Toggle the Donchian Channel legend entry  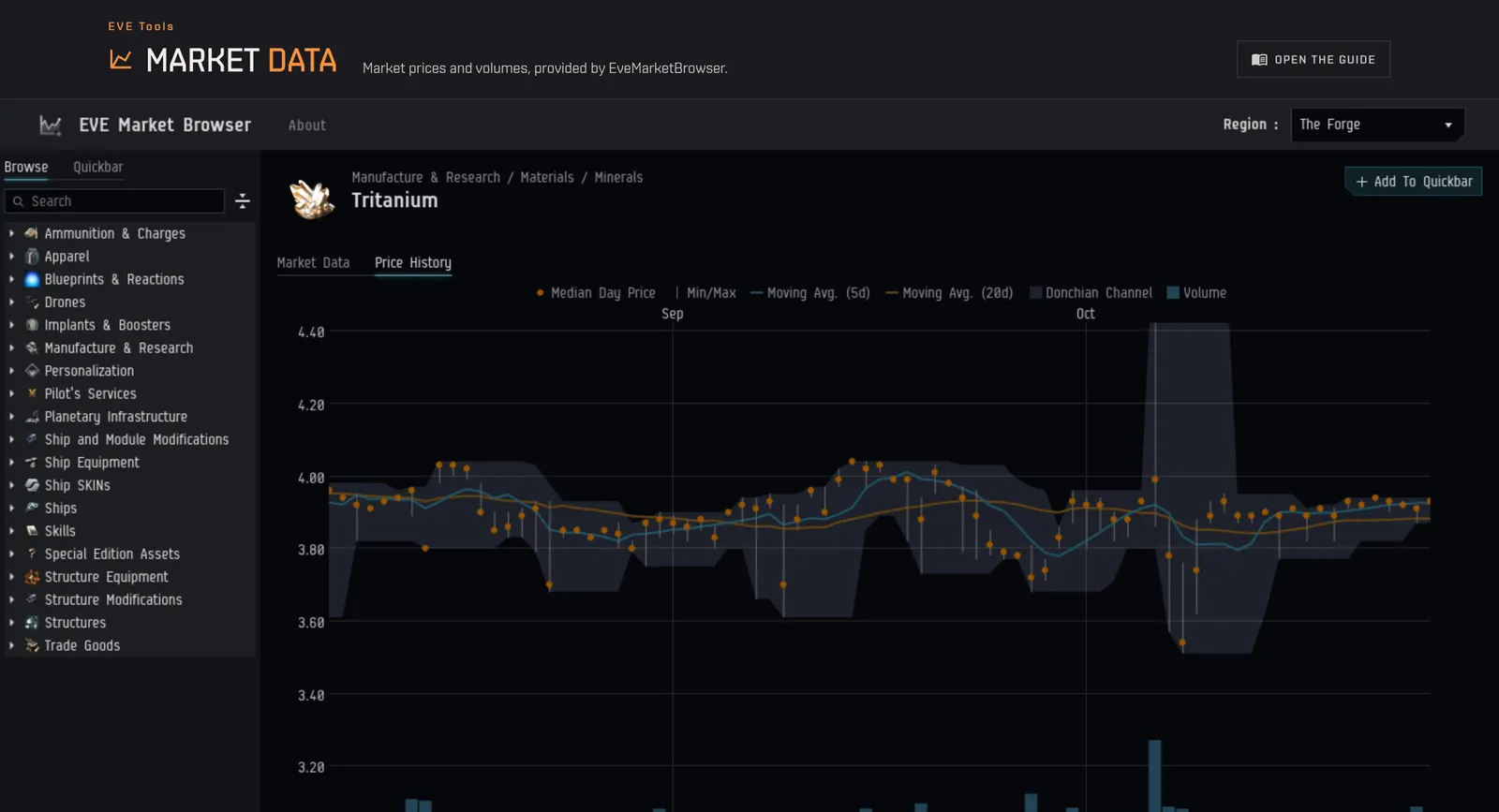[1091, 293]
